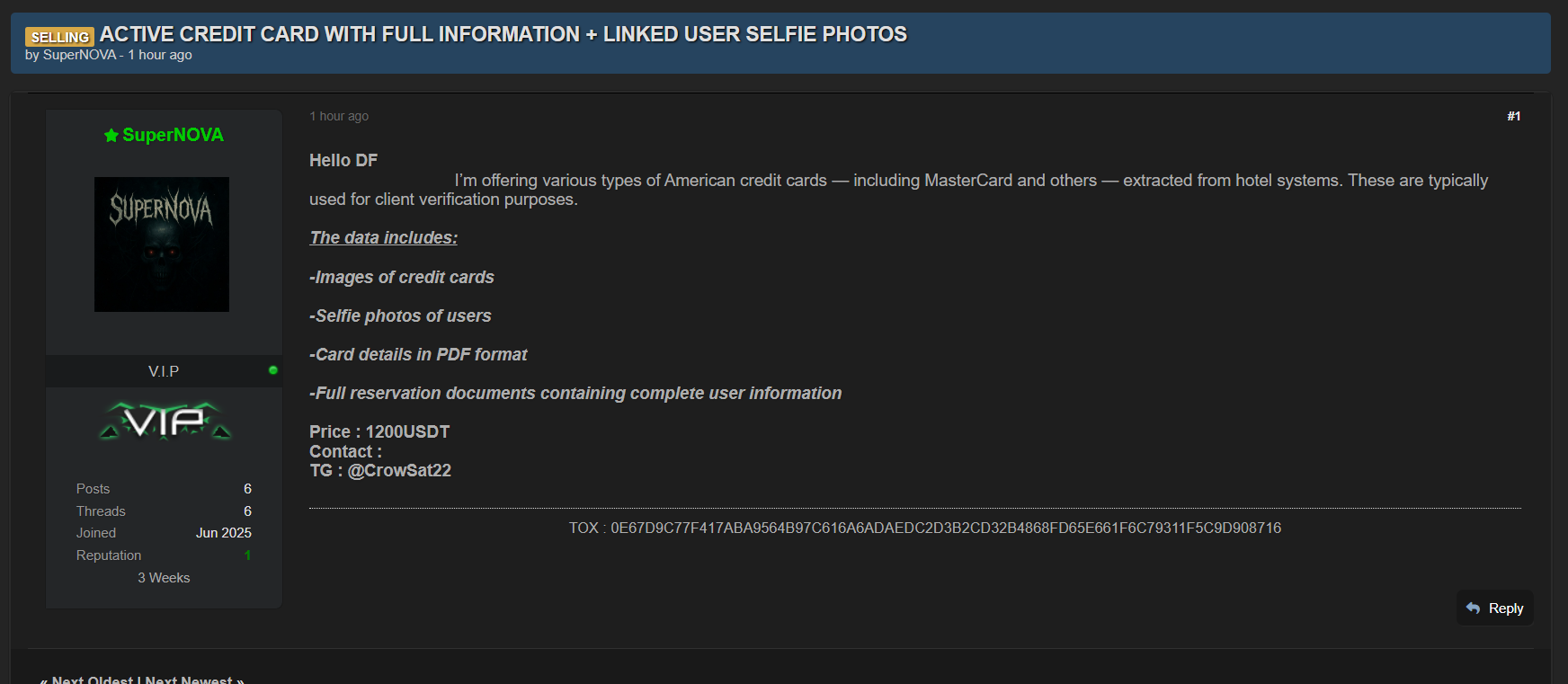Click the green online status dot
This screenshot has height=684, width=1568.
(273, 370)
